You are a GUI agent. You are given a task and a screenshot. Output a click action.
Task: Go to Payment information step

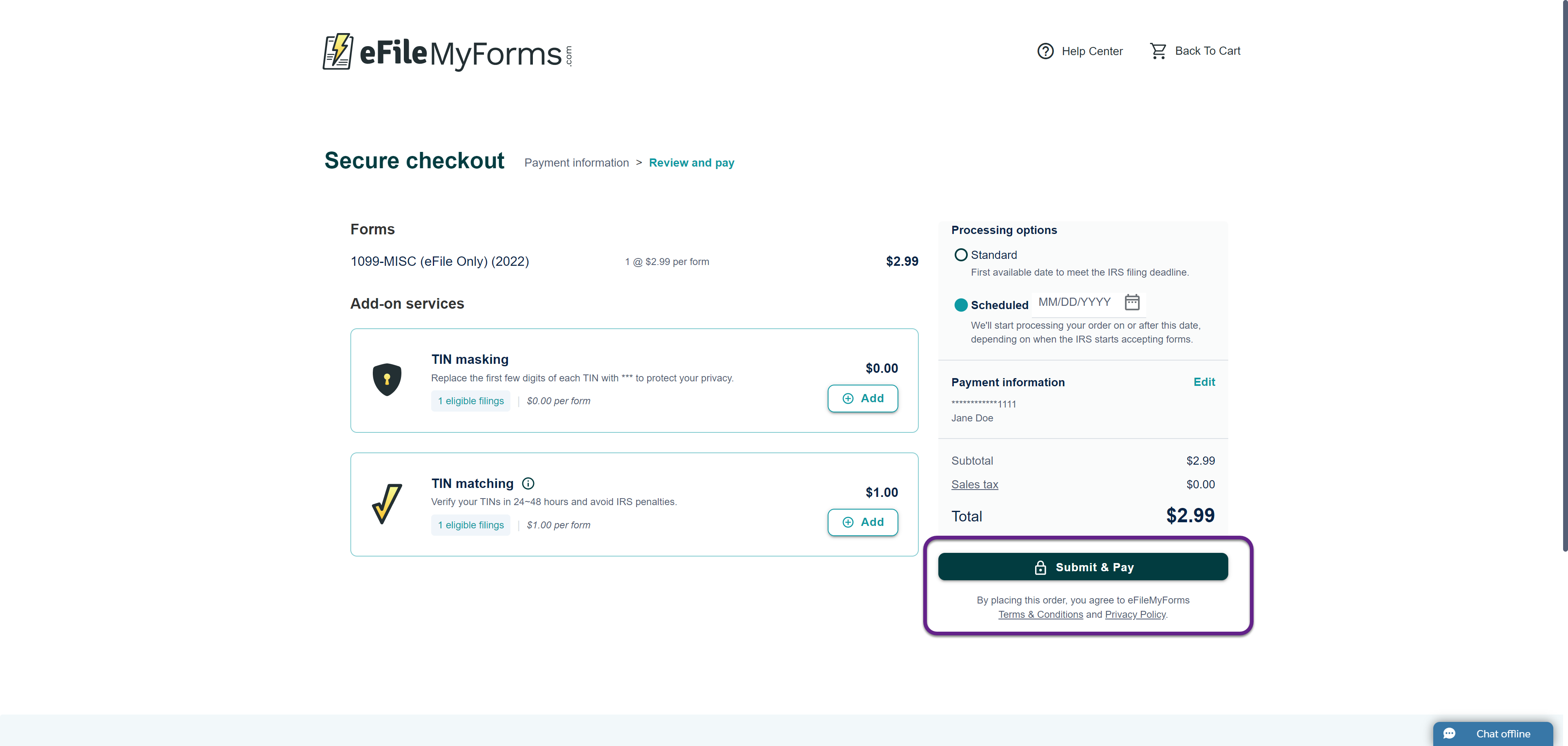[x=577, y=163]
